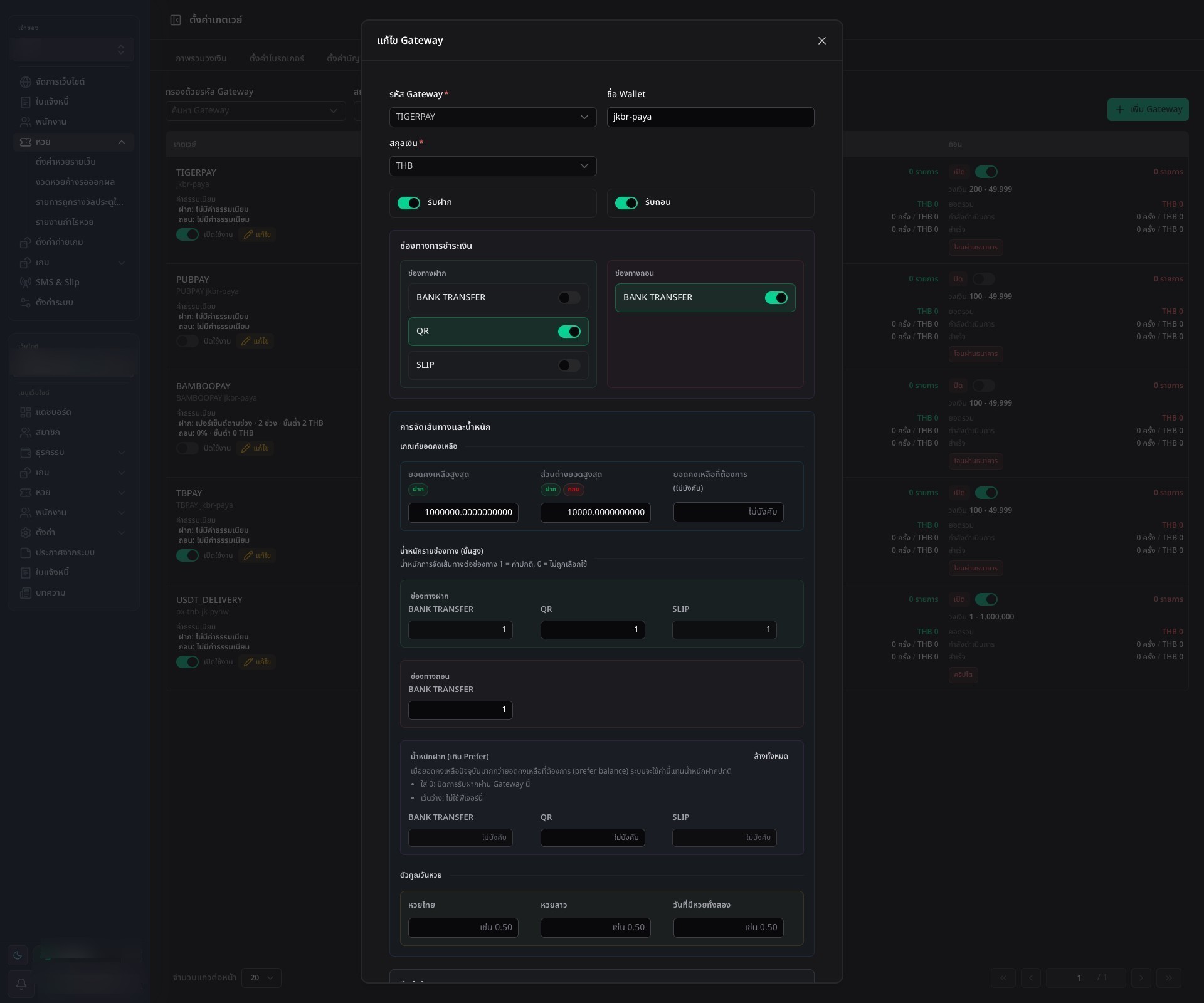
Task: Switch to the ภาพรวมวงเงิน tab
Action: pyautogui.click(x=201, y=58)
